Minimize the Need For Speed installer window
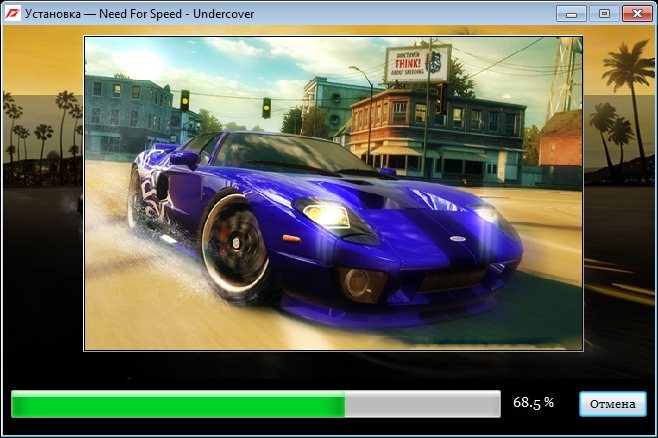The height and width of the screenshot is (438, 658). point(573,13)
